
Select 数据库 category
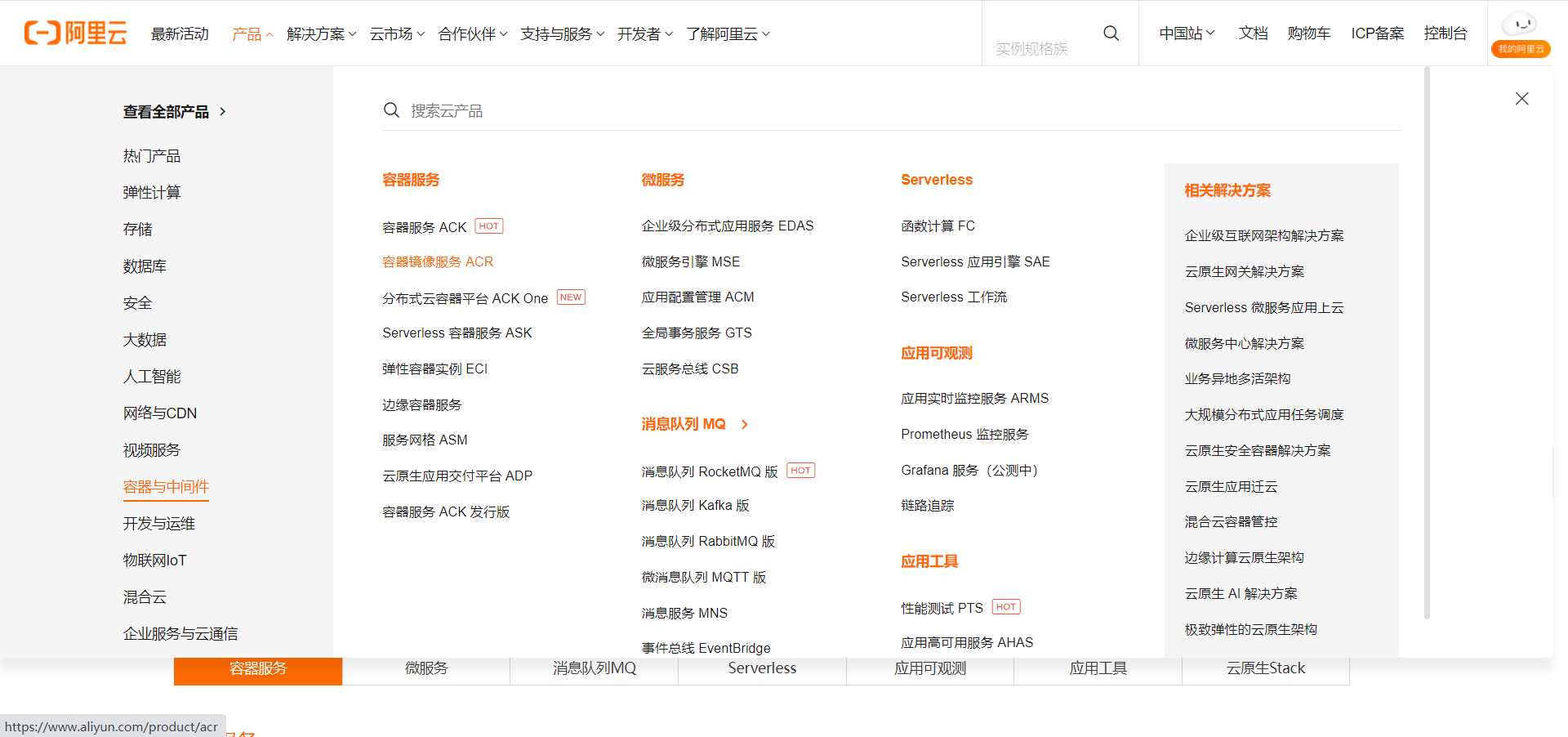tap(145, 266)
